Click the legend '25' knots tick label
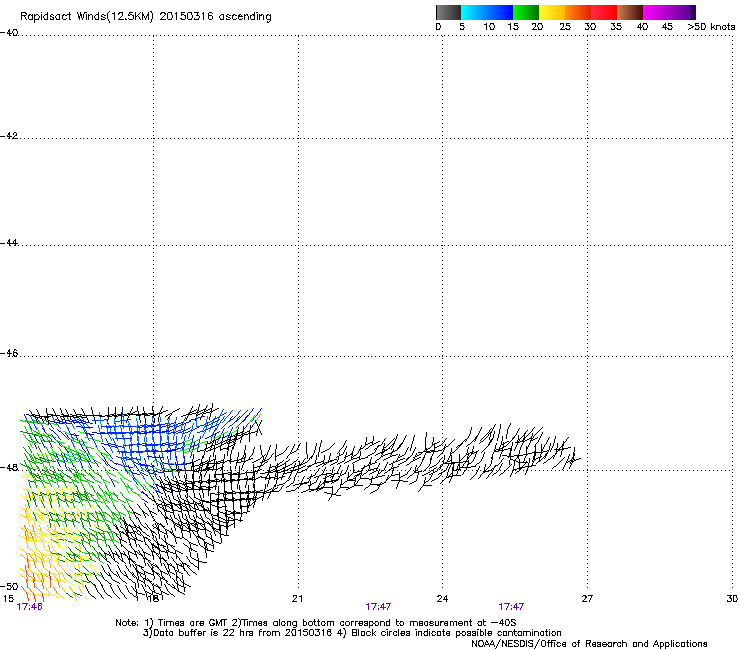Viewport: 740px width, 650px height. point(565,27)
